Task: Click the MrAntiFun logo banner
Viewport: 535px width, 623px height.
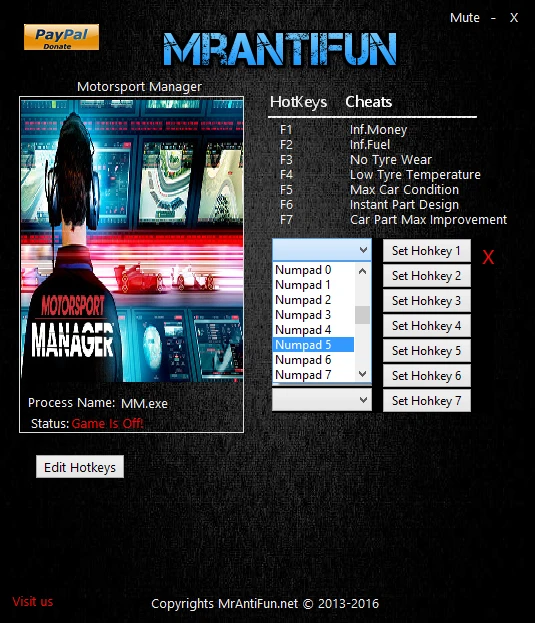Action: pos(280,49)
